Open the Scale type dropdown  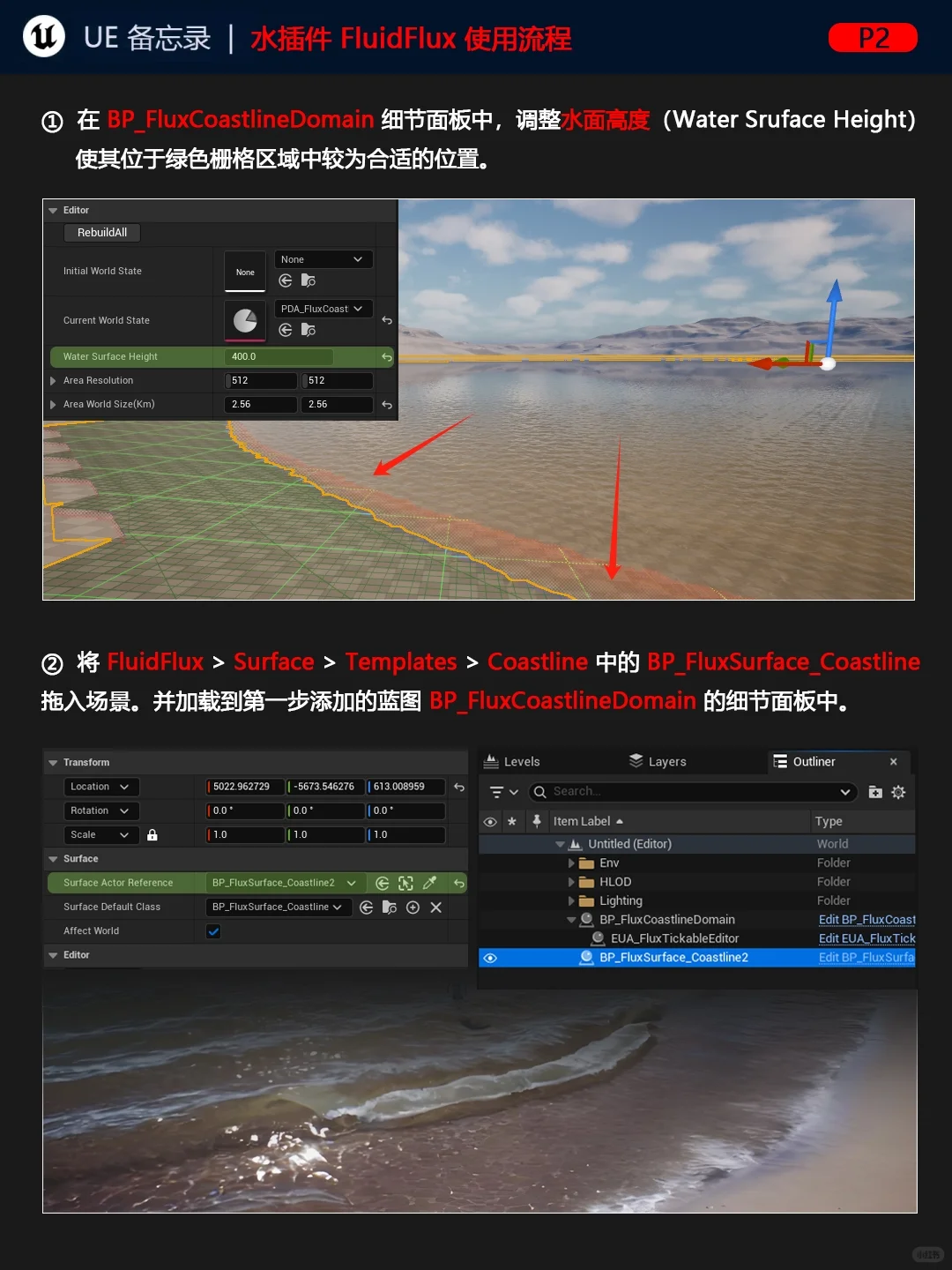coord(101,834)
